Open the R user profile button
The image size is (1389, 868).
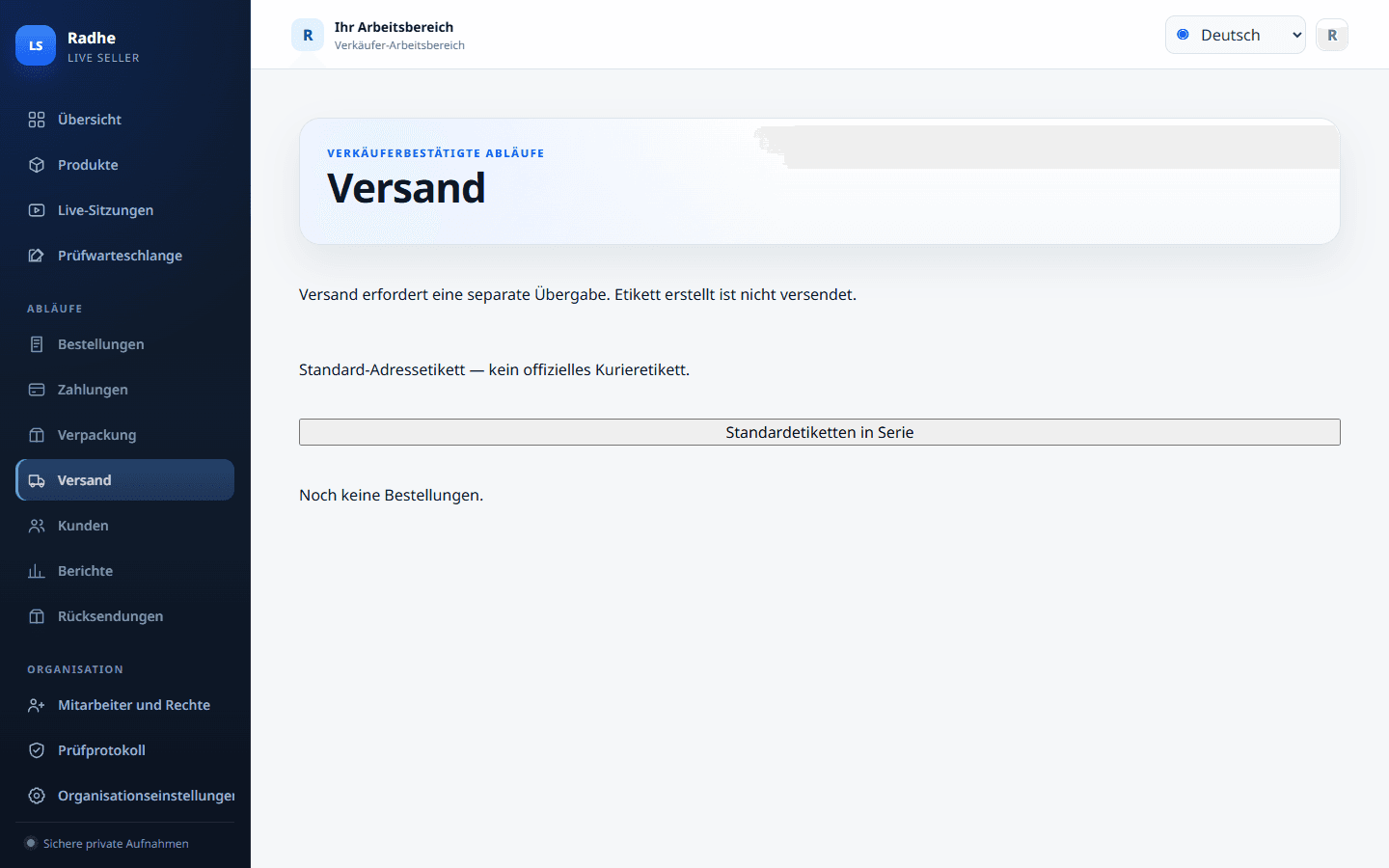(x=1332, y=35)
